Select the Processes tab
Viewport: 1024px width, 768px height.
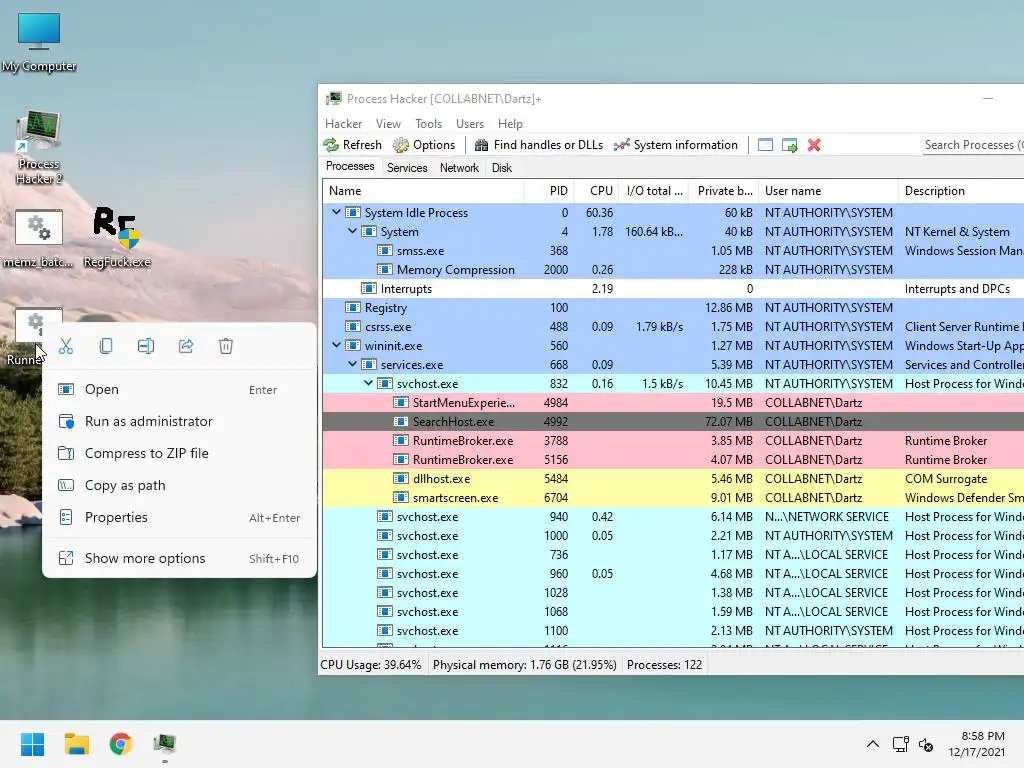[350, 167]
